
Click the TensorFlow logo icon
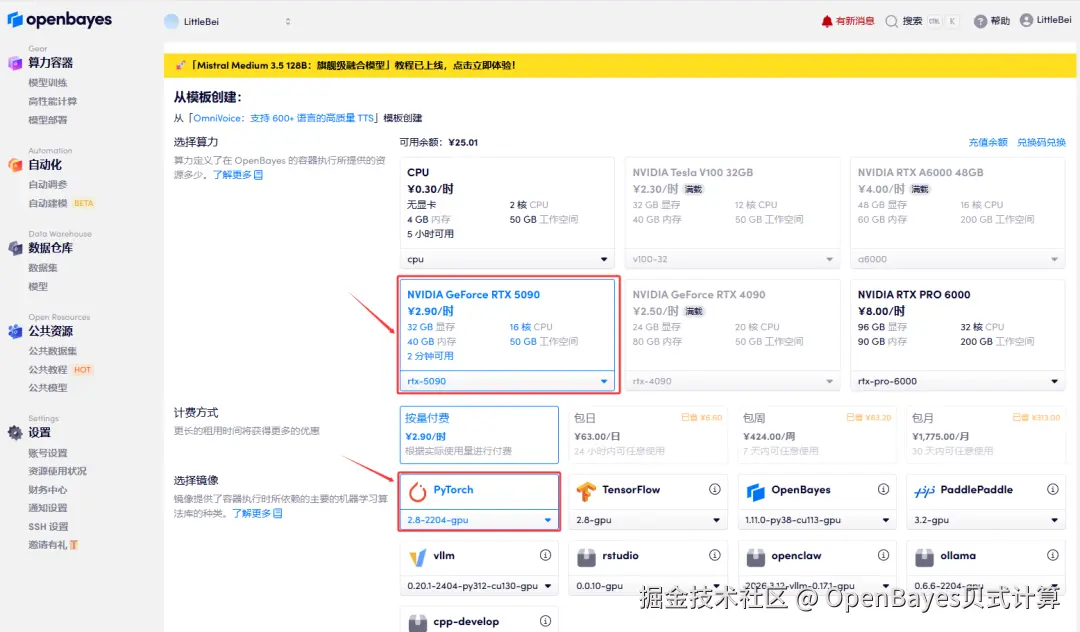tap(586, 492)
